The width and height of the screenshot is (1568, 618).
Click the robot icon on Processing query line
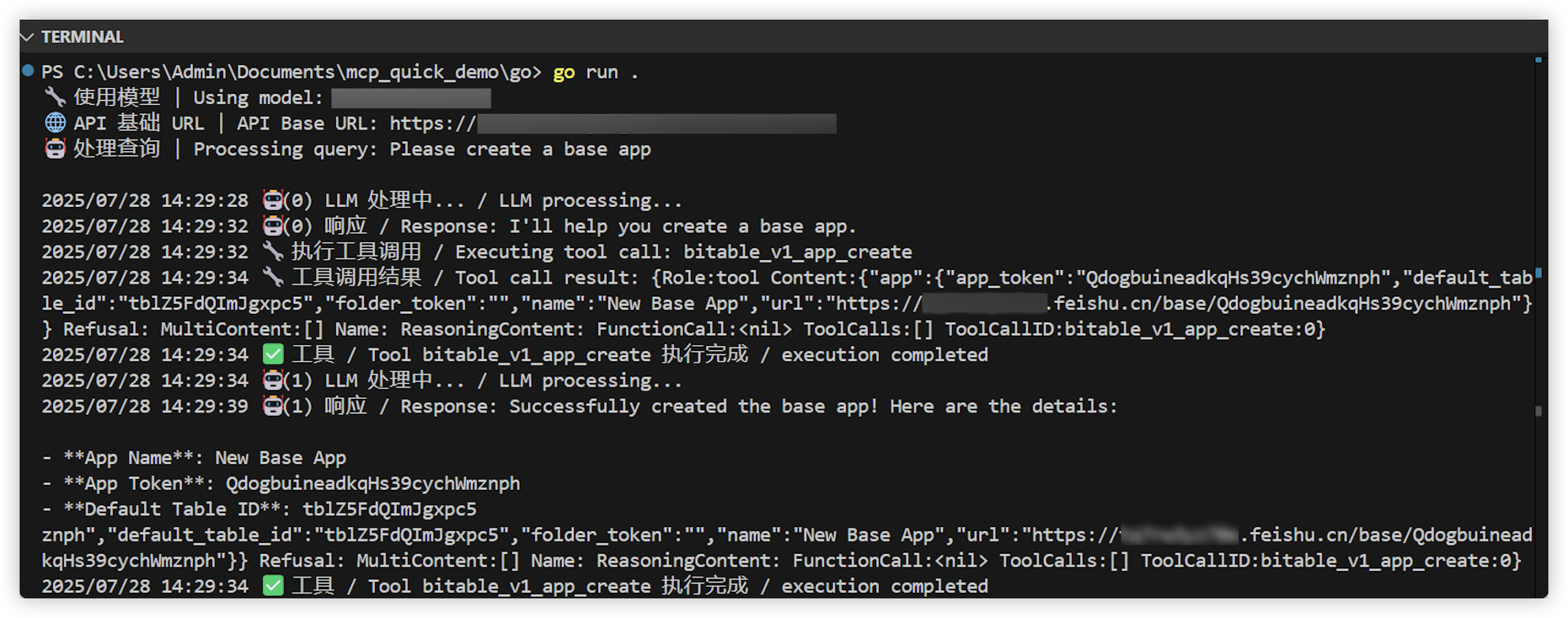pos(55,148)
